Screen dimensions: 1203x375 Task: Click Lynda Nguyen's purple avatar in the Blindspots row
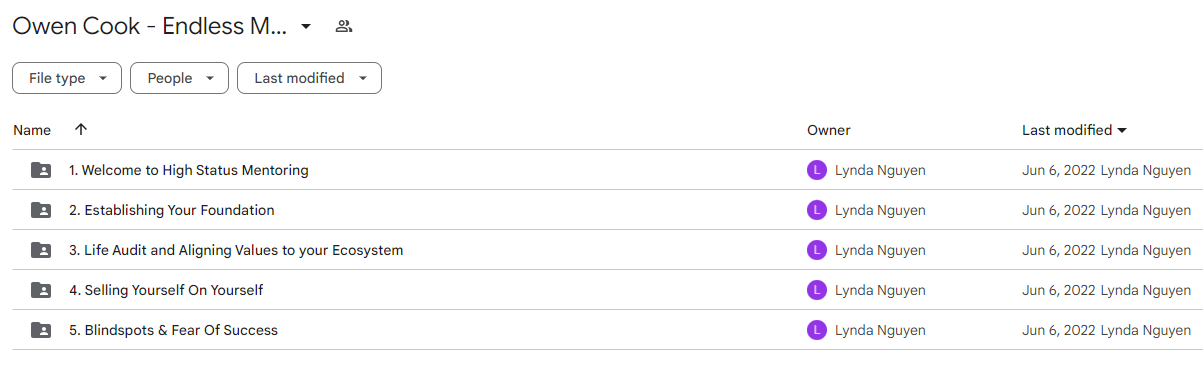[x=817, y=330]
